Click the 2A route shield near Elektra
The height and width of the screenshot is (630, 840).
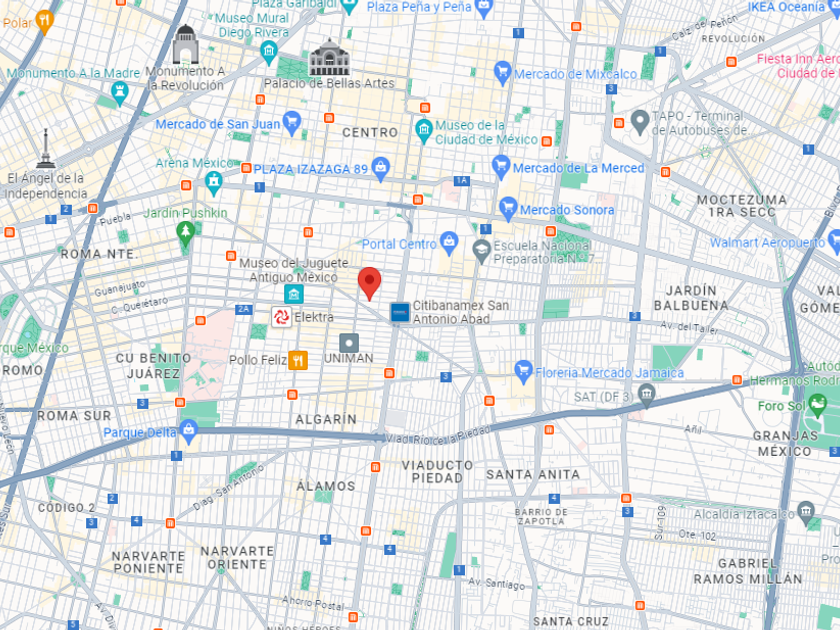244,309
